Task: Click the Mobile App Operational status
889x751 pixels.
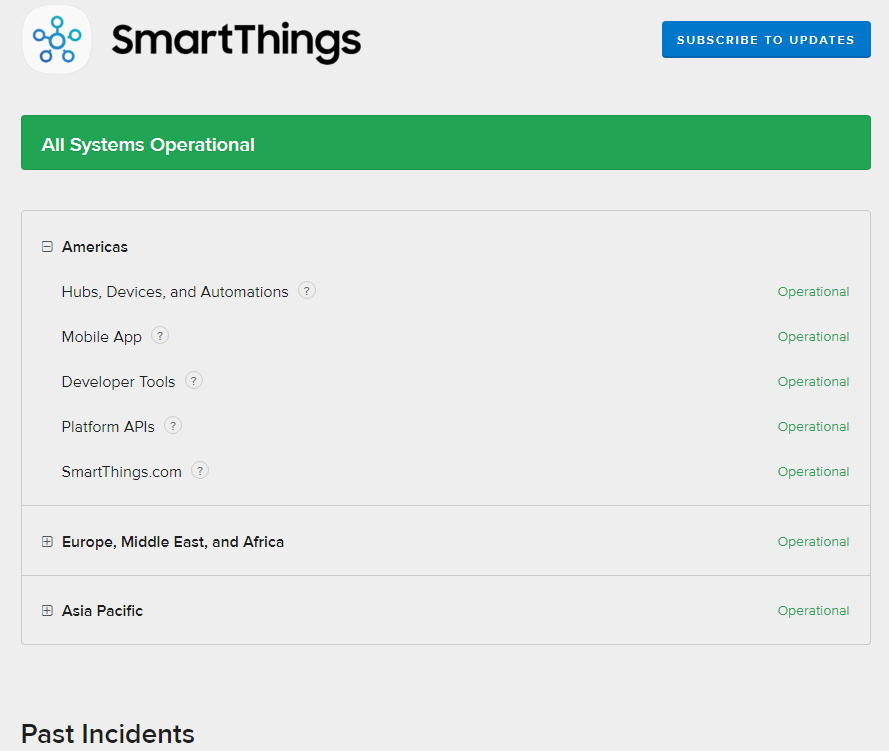Action: [x=813, y=337]
